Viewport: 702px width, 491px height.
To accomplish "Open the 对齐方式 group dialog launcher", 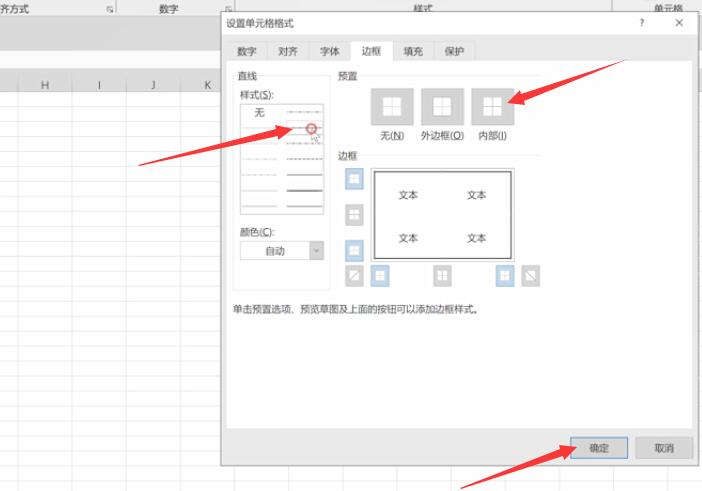I will [110, 9].
